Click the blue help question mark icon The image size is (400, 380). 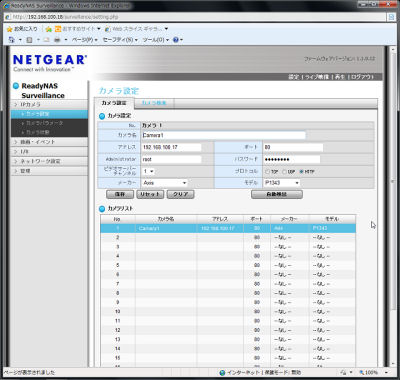point(176,40)
